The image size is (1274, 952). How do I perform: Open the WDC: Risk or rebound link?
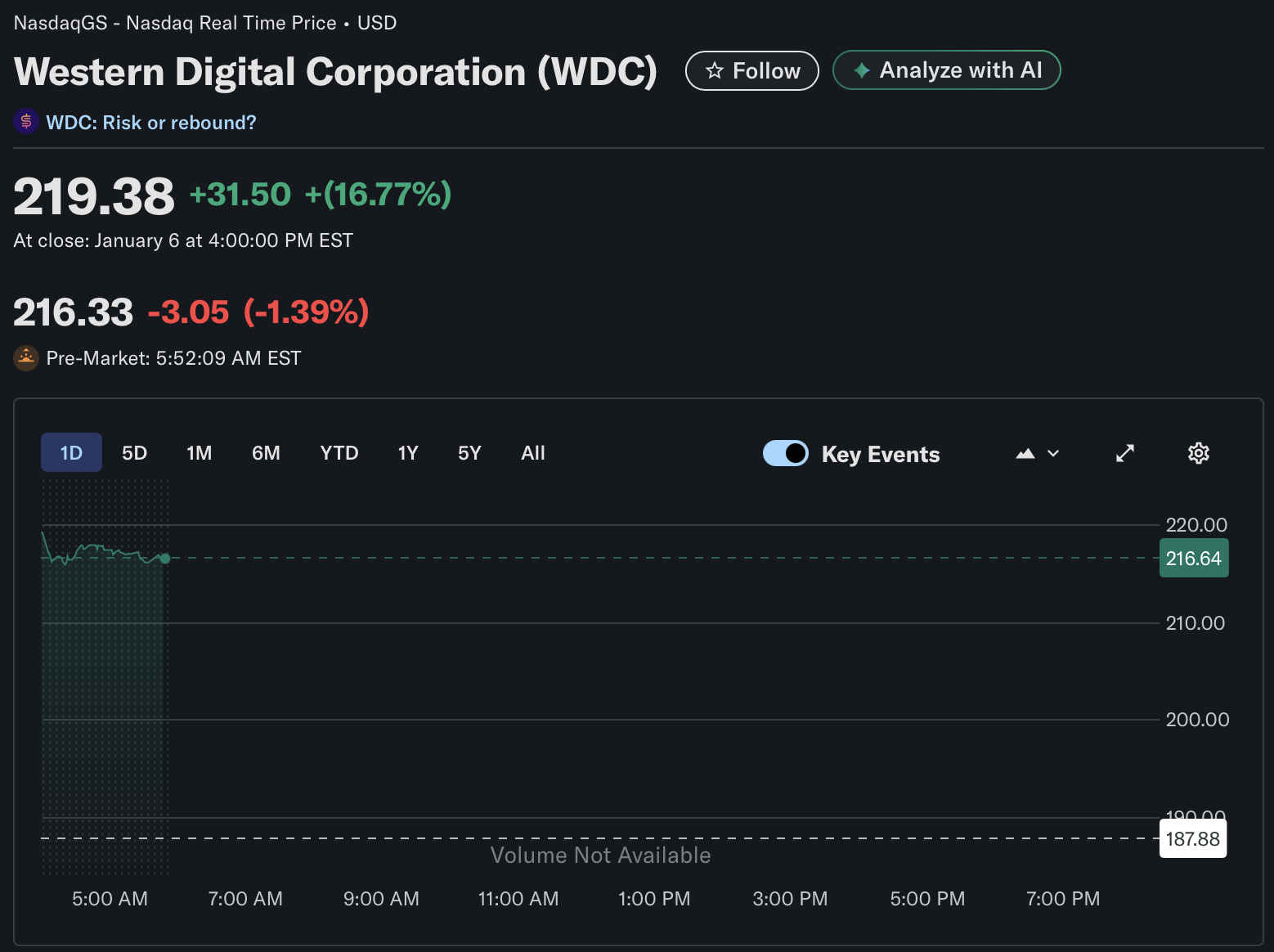pos(151,123)
